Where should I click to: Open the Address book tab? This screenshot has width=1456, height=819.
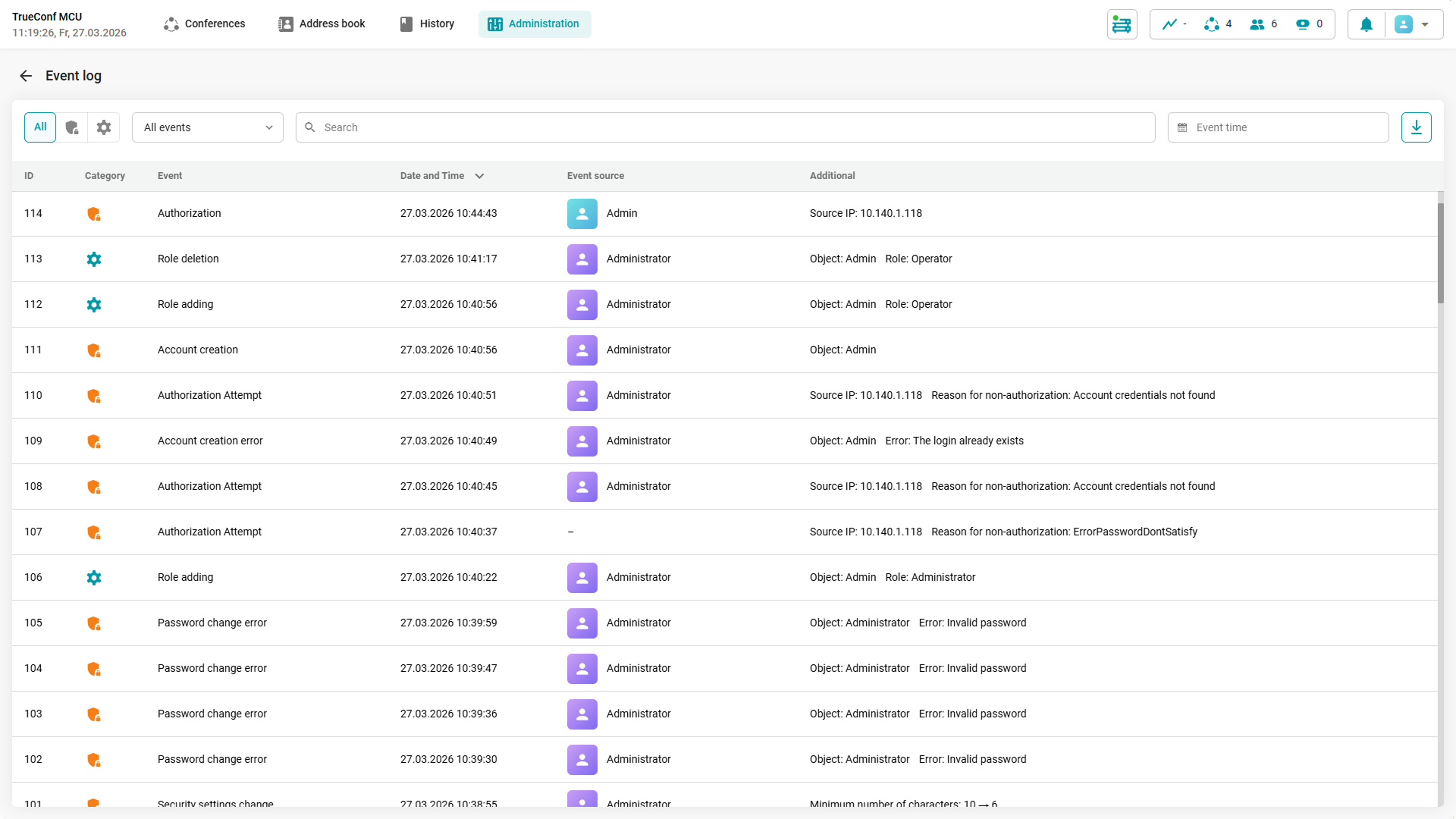coord(322,24)
